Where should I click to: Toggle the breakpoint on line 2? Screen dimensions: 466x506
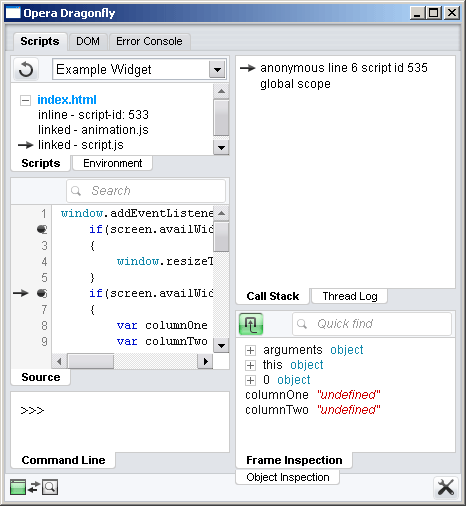[x=42, y=229]
